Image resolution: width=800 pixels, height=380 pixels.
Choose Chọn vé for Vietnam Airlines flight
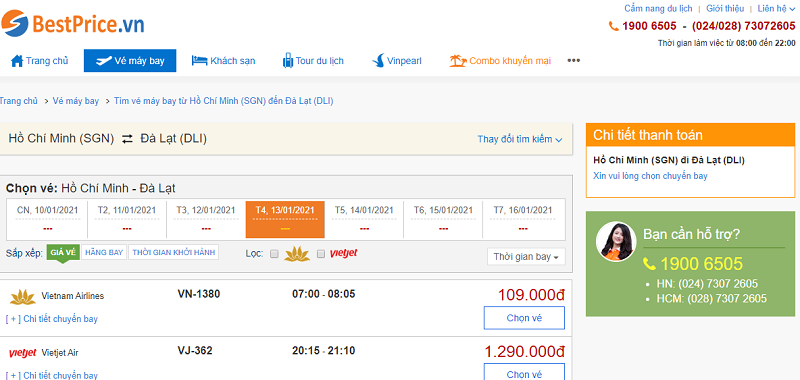click(524, 318)
